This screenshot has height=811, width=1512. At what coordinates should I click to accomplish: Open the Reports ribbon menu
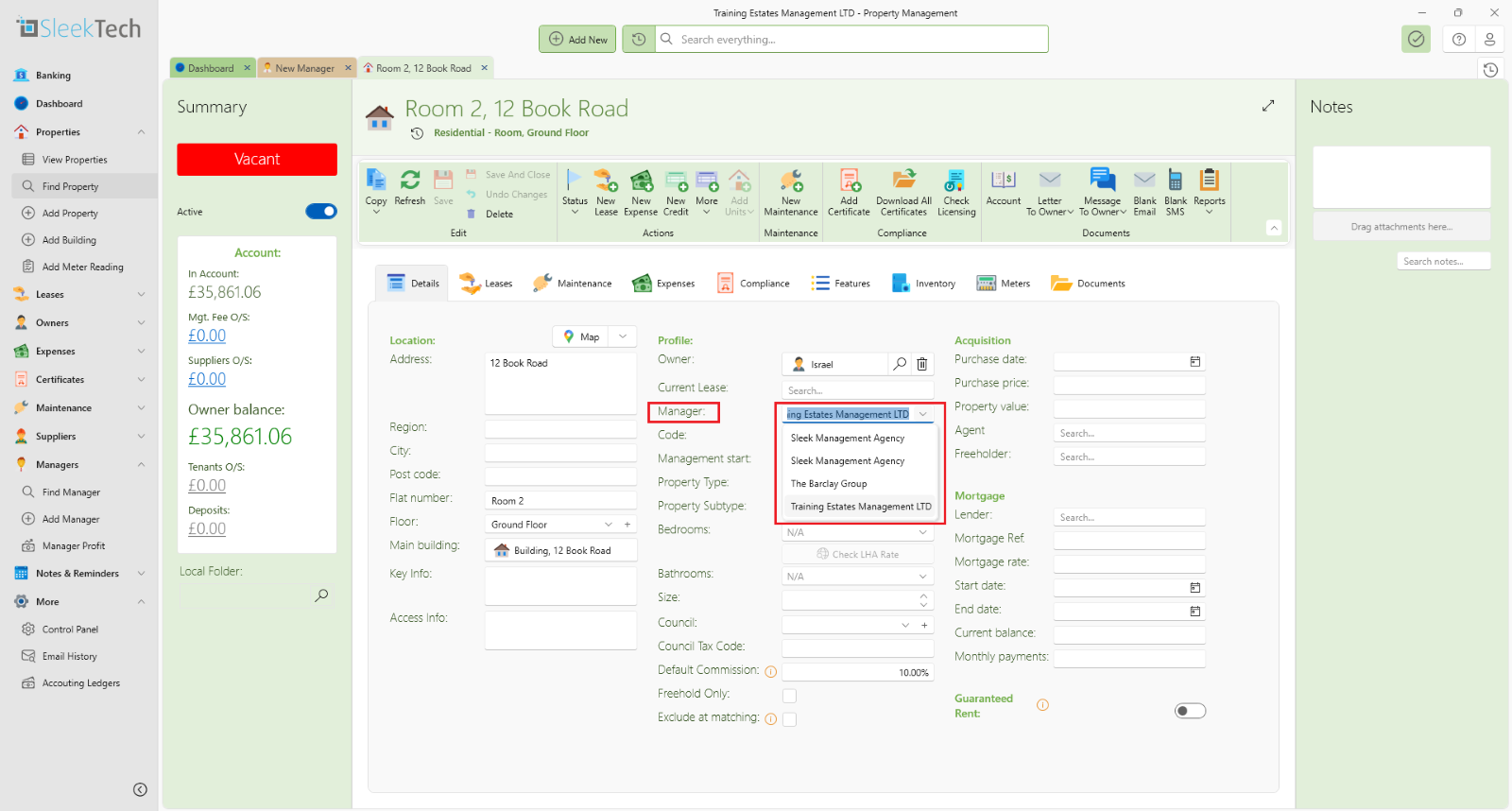point(1210,192)
